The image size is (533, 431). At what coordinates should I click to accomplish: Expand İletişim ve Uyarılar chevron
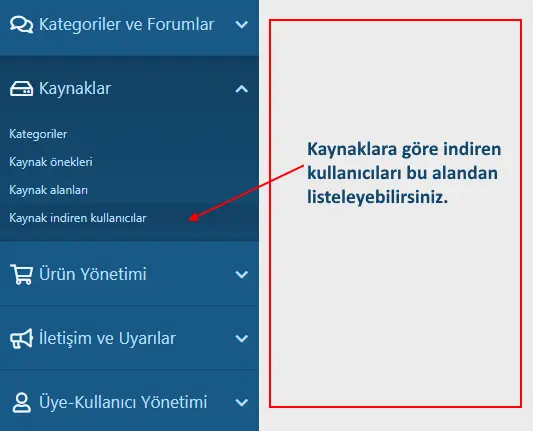point(241,339)
